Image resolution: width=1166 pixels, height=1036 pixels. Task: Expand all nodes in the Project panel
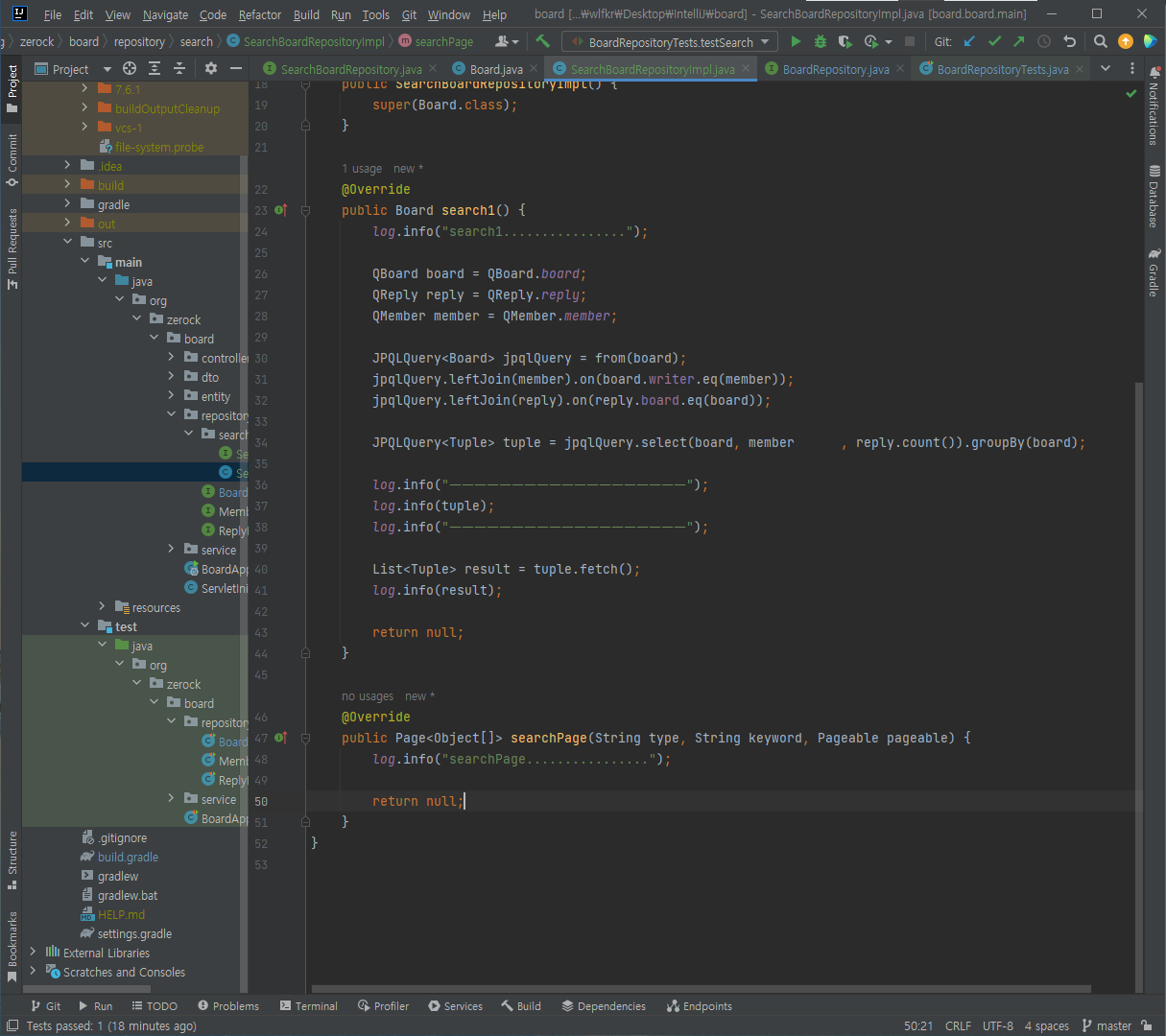tap(155, 69)
